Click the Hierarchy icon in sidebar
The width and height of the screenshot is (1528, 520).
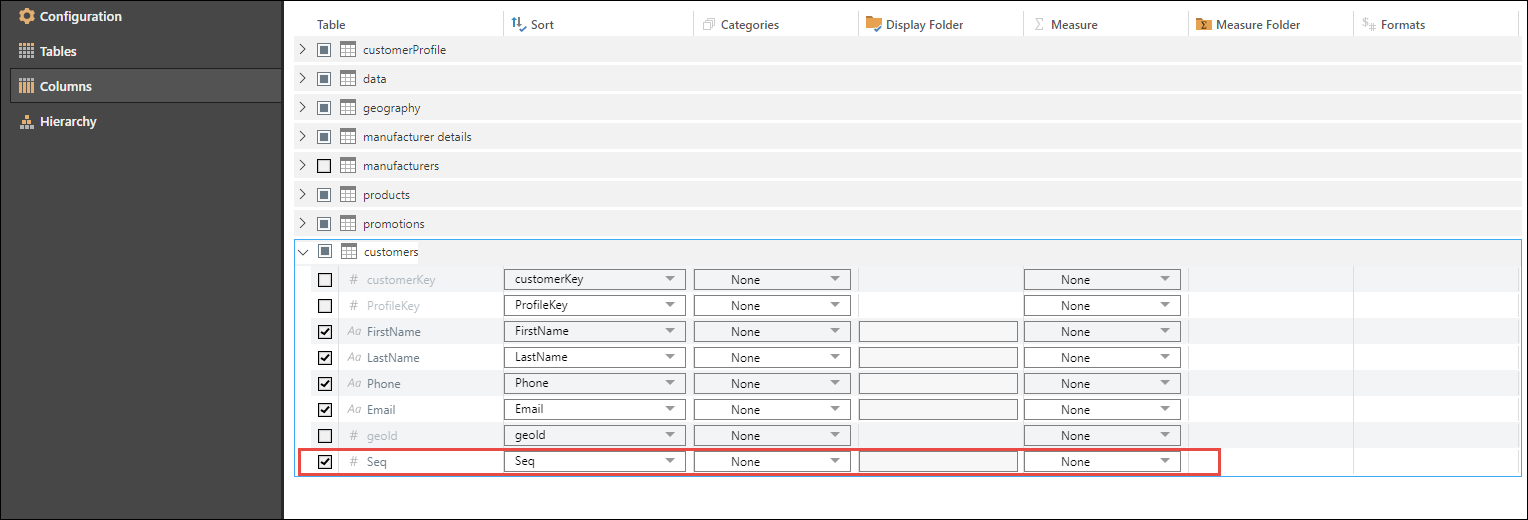click(27, 122)
